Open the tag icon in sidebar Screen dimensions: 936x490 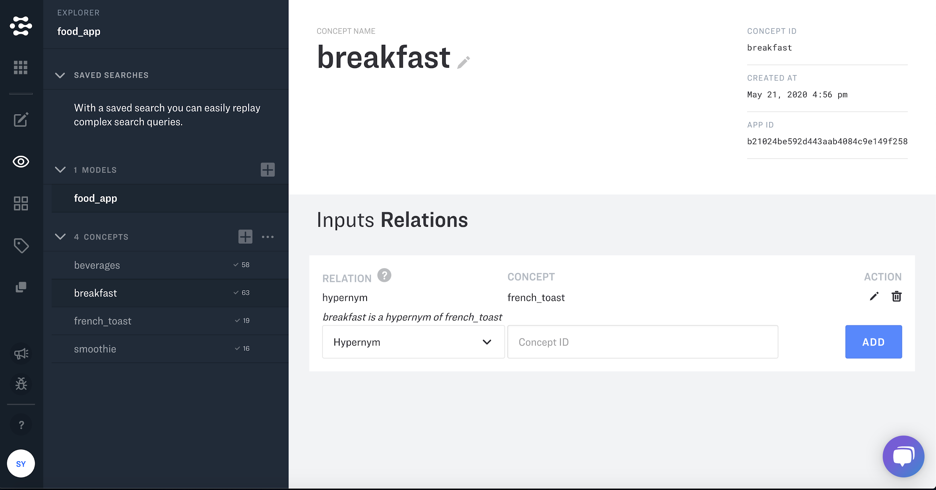[21, 245]
